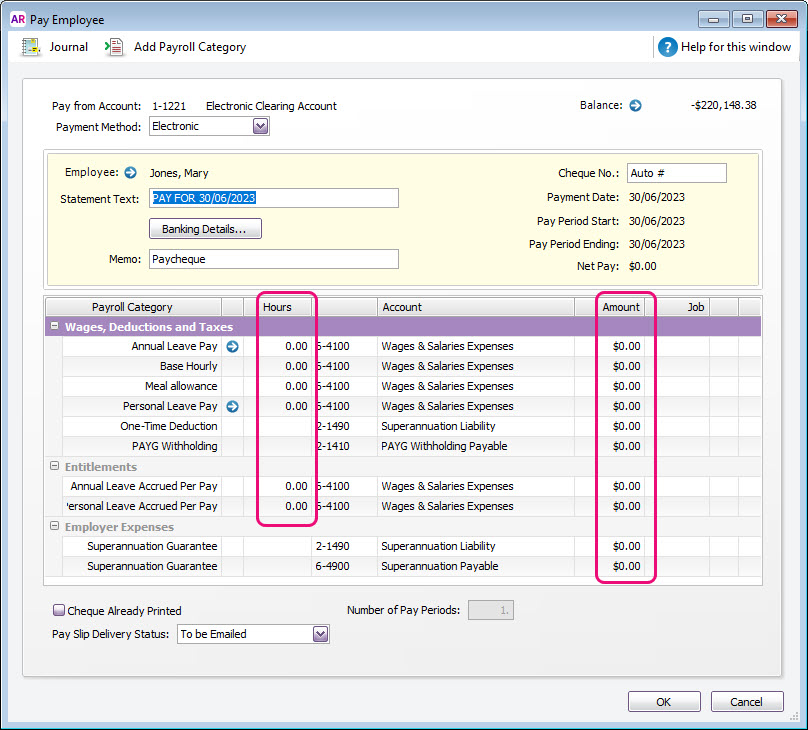Open Help for this window
This screenshot has width=808, height=730.
click(668, 47)
